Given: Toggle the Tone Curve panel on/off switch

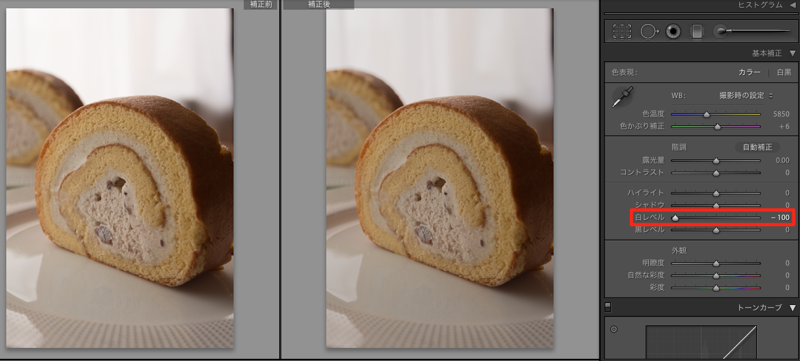Looking at the screenshot, I should tap(607, 307).
